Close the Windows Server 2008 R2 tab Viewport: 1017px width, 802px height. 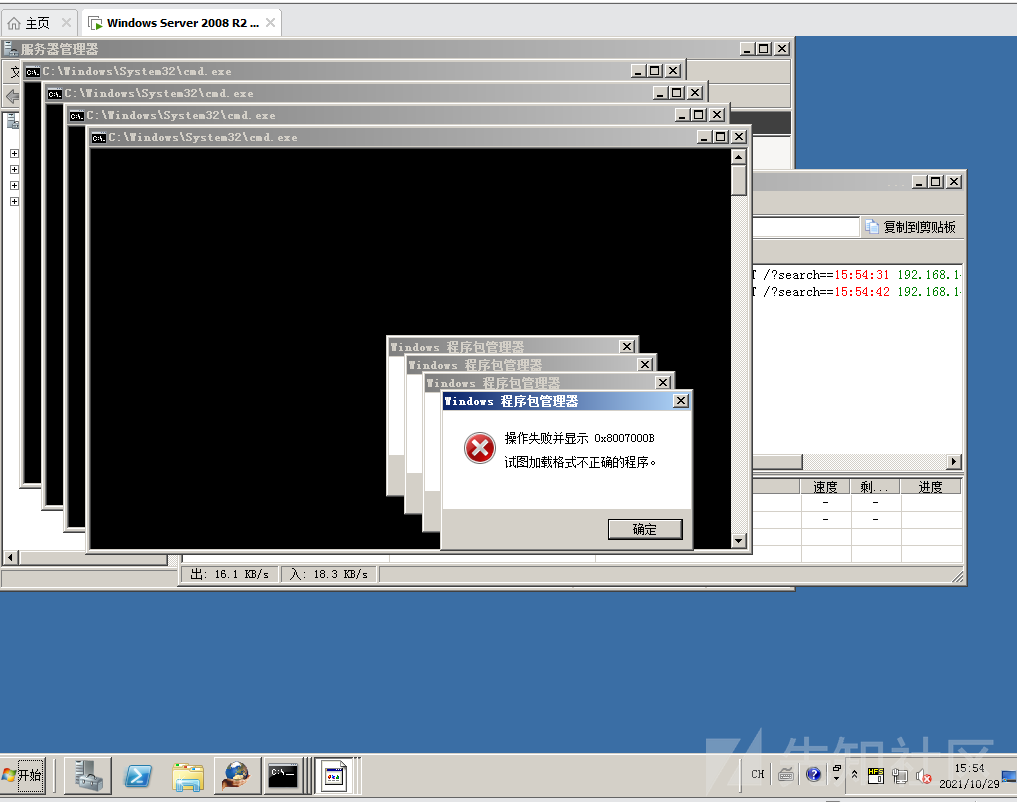[x=270, y=23]
